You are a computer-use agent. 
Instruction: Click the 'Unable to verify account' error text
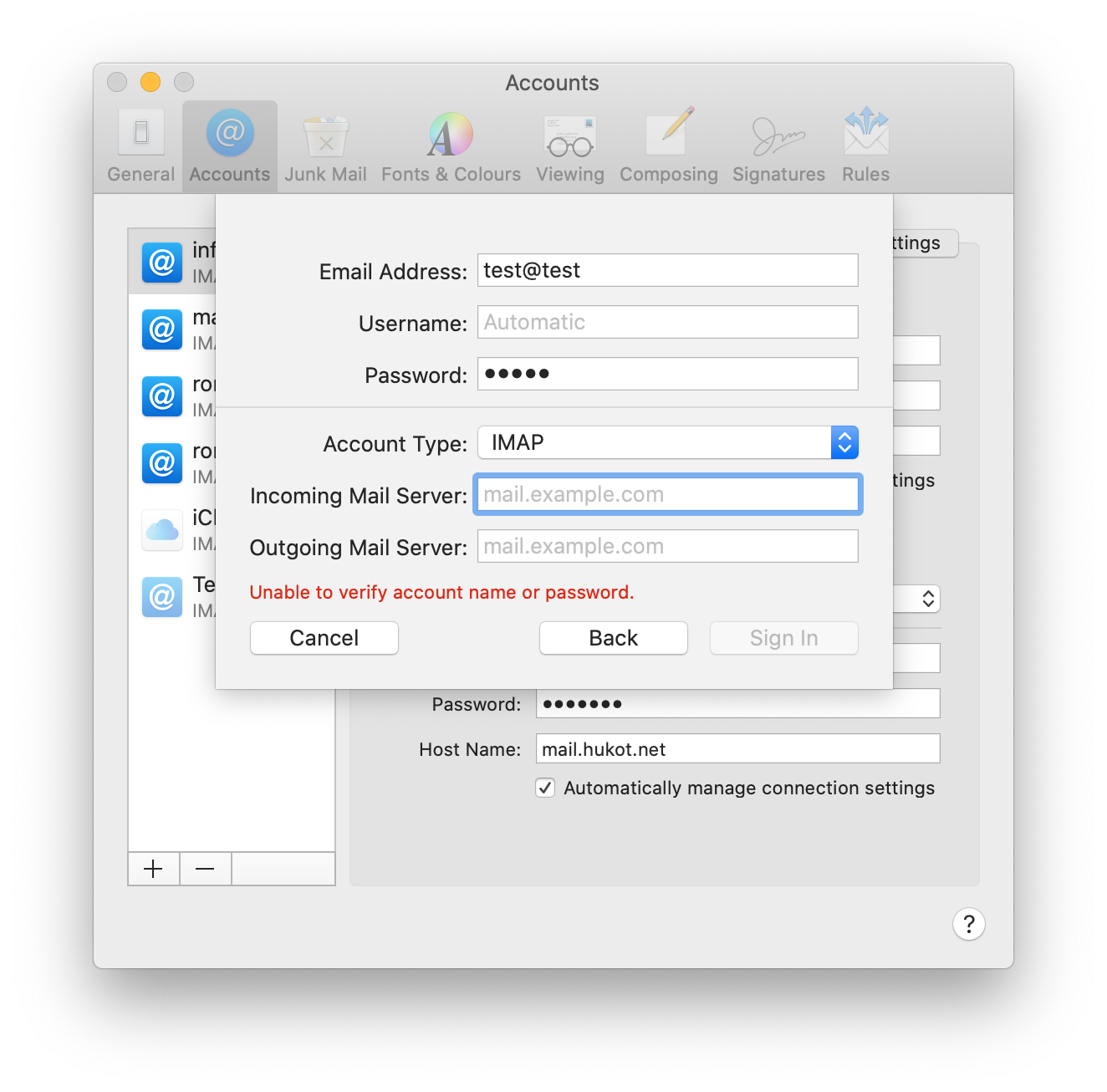point(441,592)
